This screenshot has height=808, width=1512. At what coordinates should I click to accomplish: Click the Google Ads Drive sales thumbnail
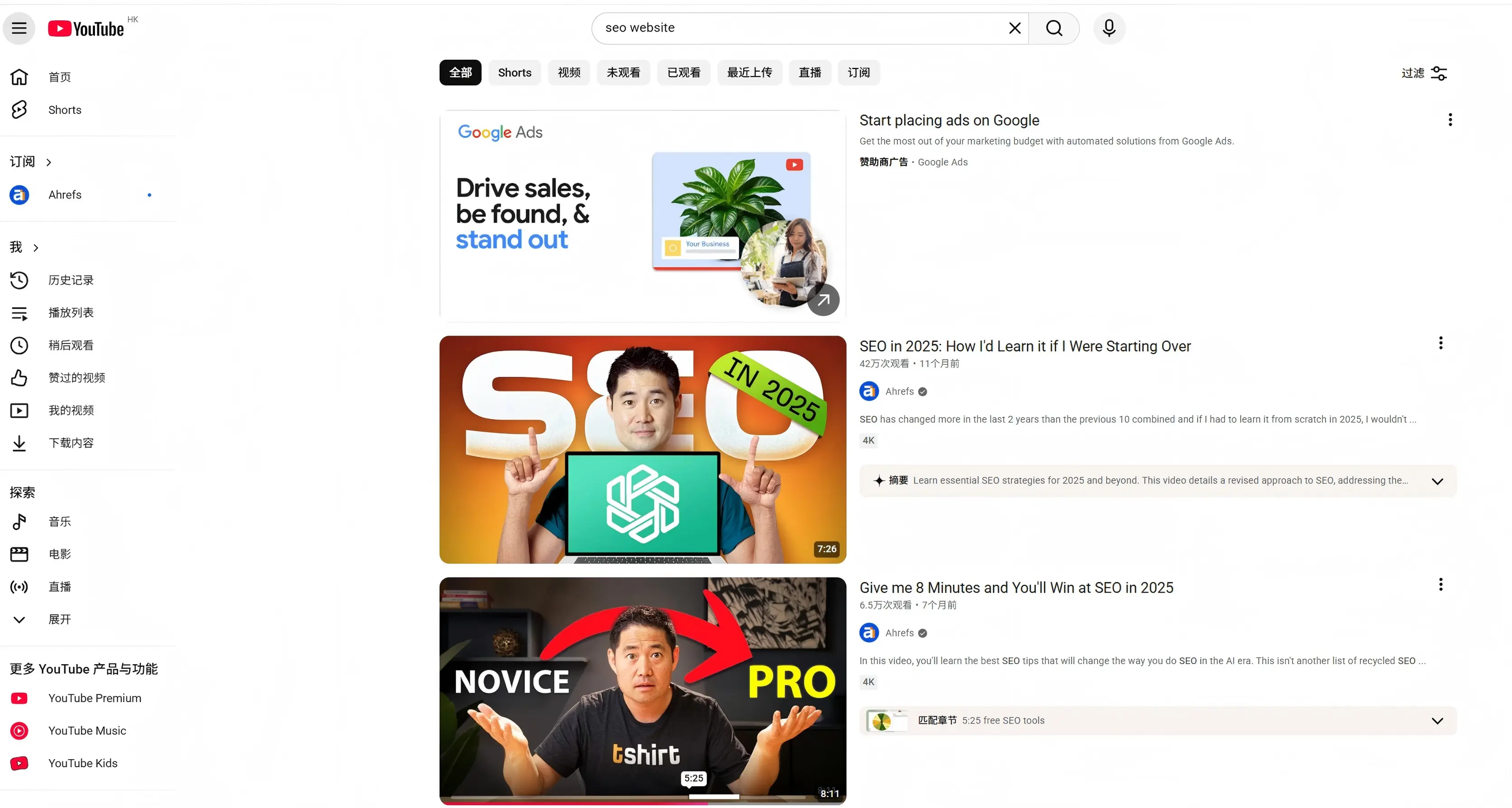tap(643, 216)
